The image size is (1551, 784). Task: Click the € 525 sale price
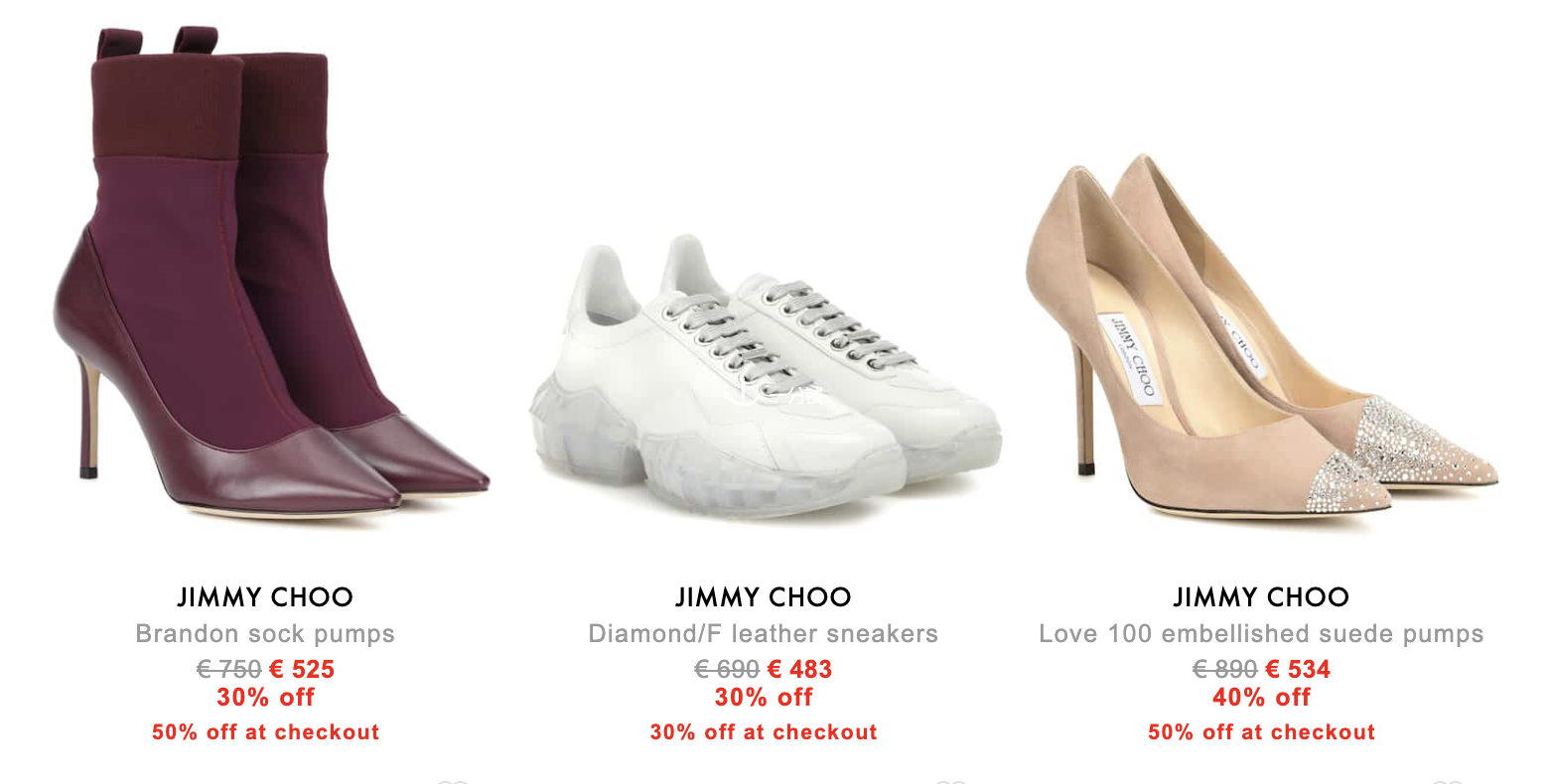pyautogui.click(x=302, y=670)
